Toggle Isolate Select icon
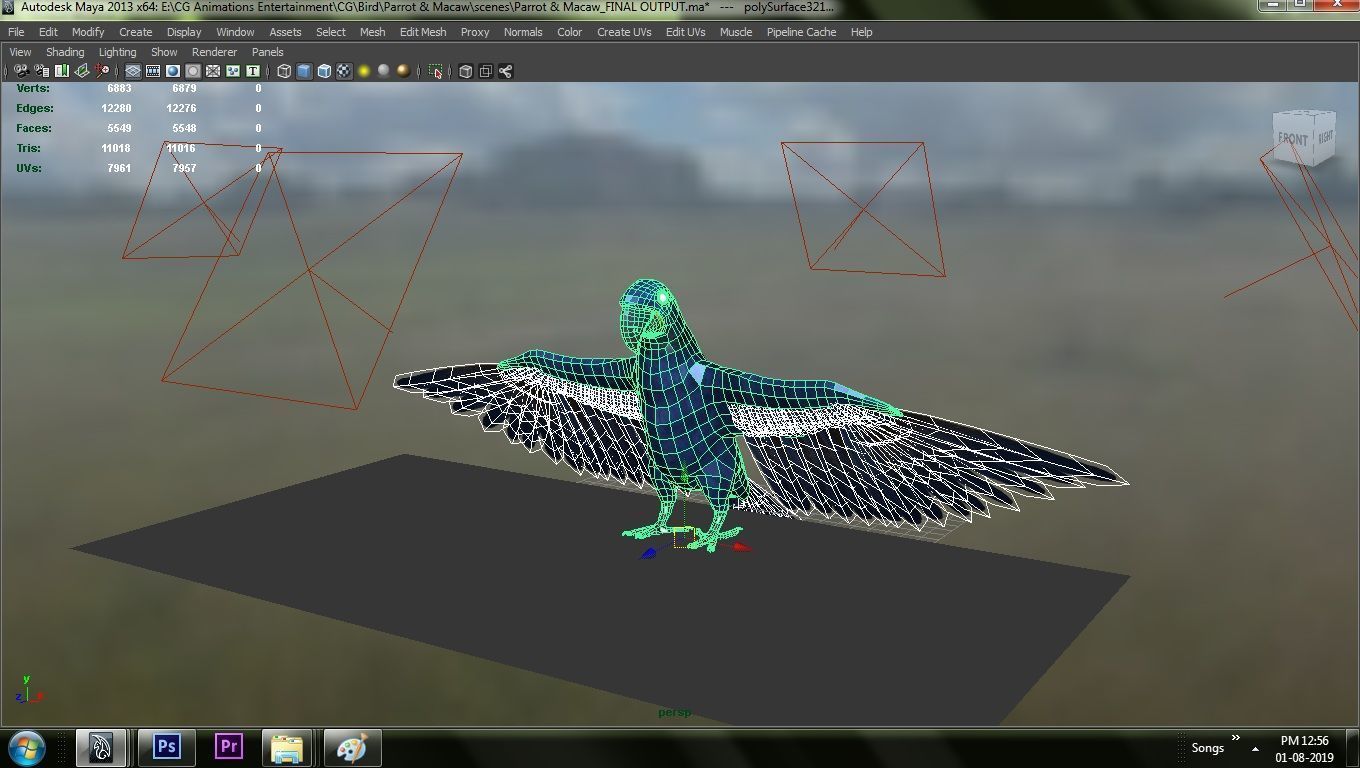The image size is (1360, 768). click(x=435, y=71)
